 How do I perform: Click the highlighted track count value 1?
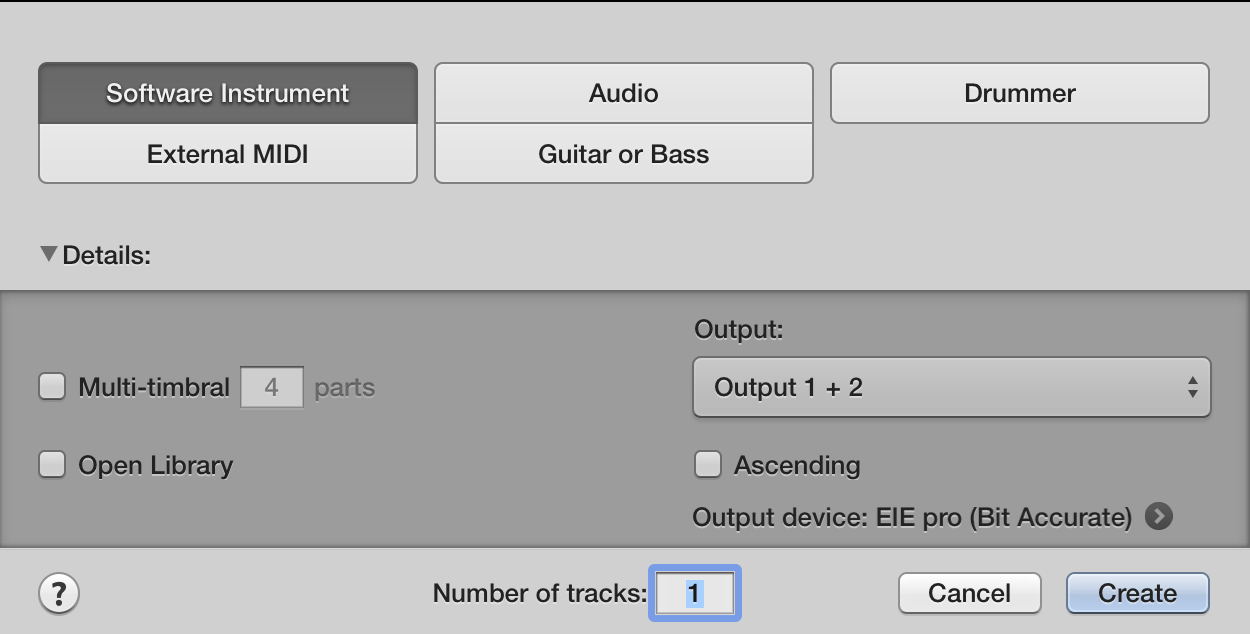click(695, 592)
